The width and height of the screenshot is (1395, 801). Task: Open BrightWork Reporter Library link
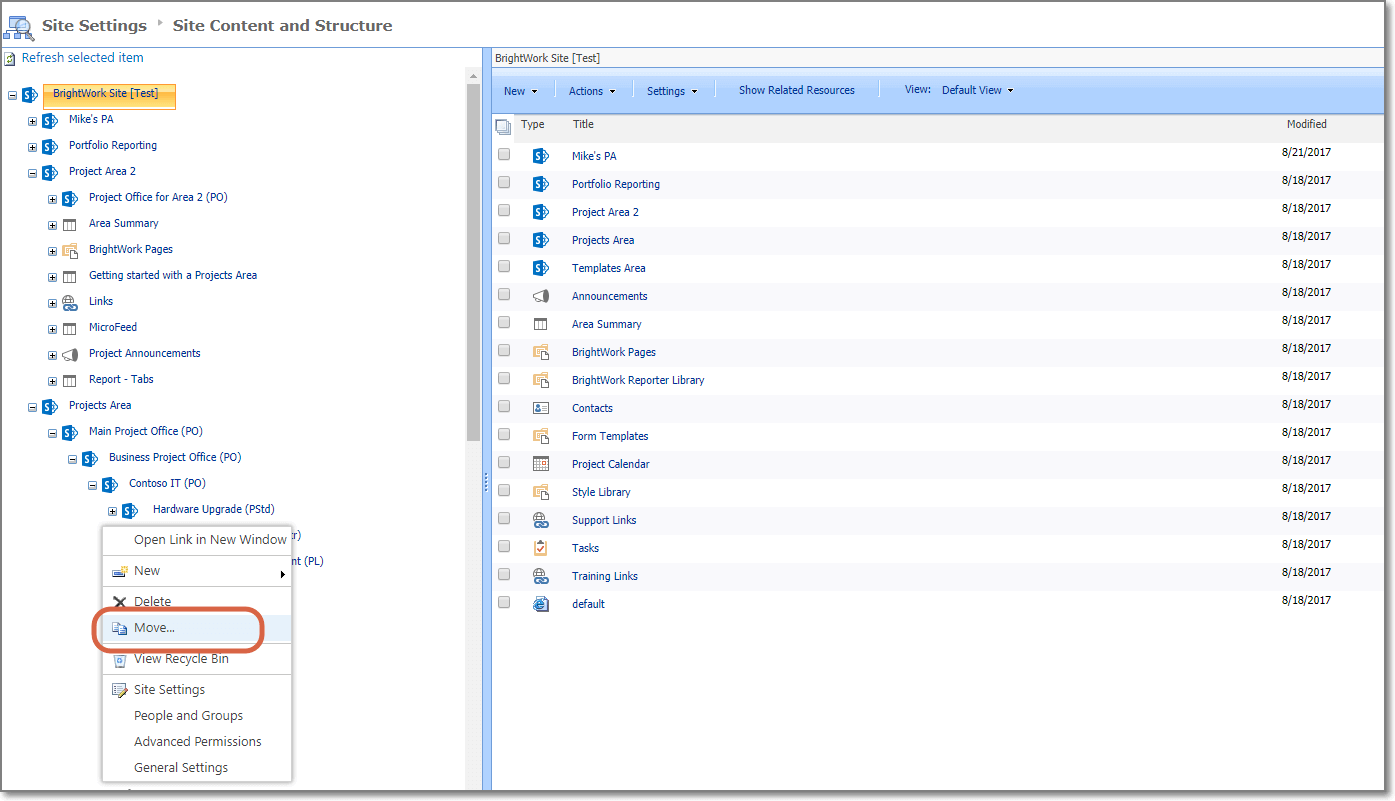click(638, 380)
